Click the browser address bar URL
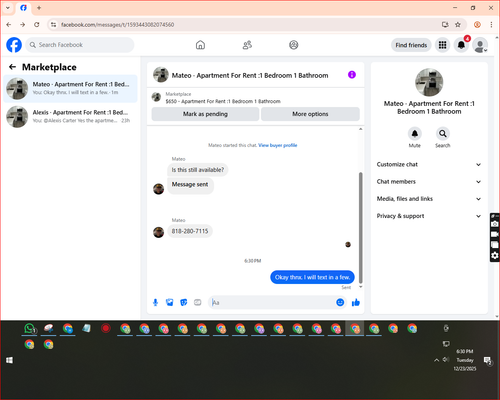Screen dimensions: 500x400 point(117,25)
